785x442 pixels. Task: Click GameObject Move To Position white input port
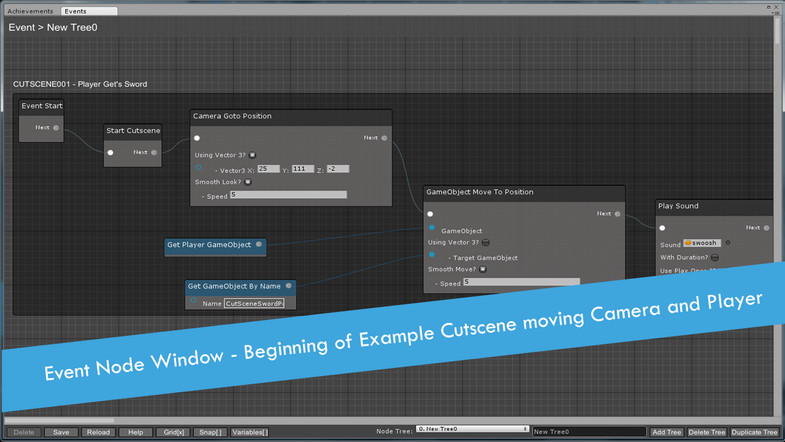point(430,214)
